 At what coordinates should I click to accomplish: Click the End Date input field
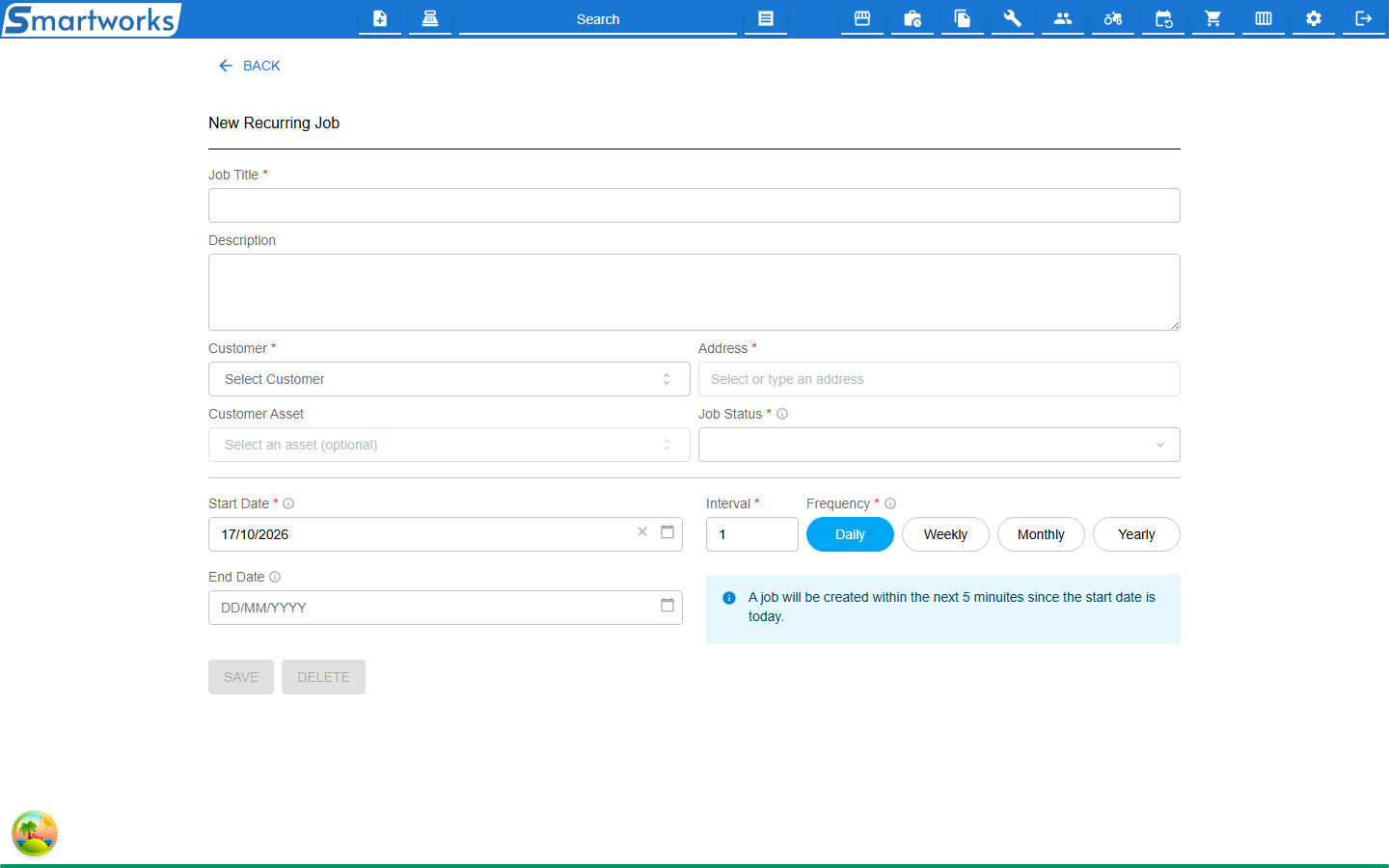446,608
